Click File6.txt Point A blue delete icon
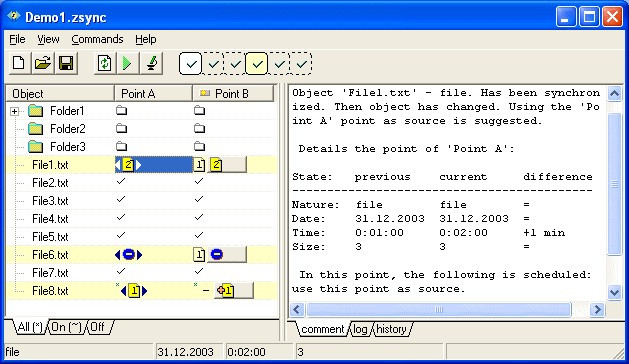The height and width of the screenshot is (364, 629). [x=128, y=254]
